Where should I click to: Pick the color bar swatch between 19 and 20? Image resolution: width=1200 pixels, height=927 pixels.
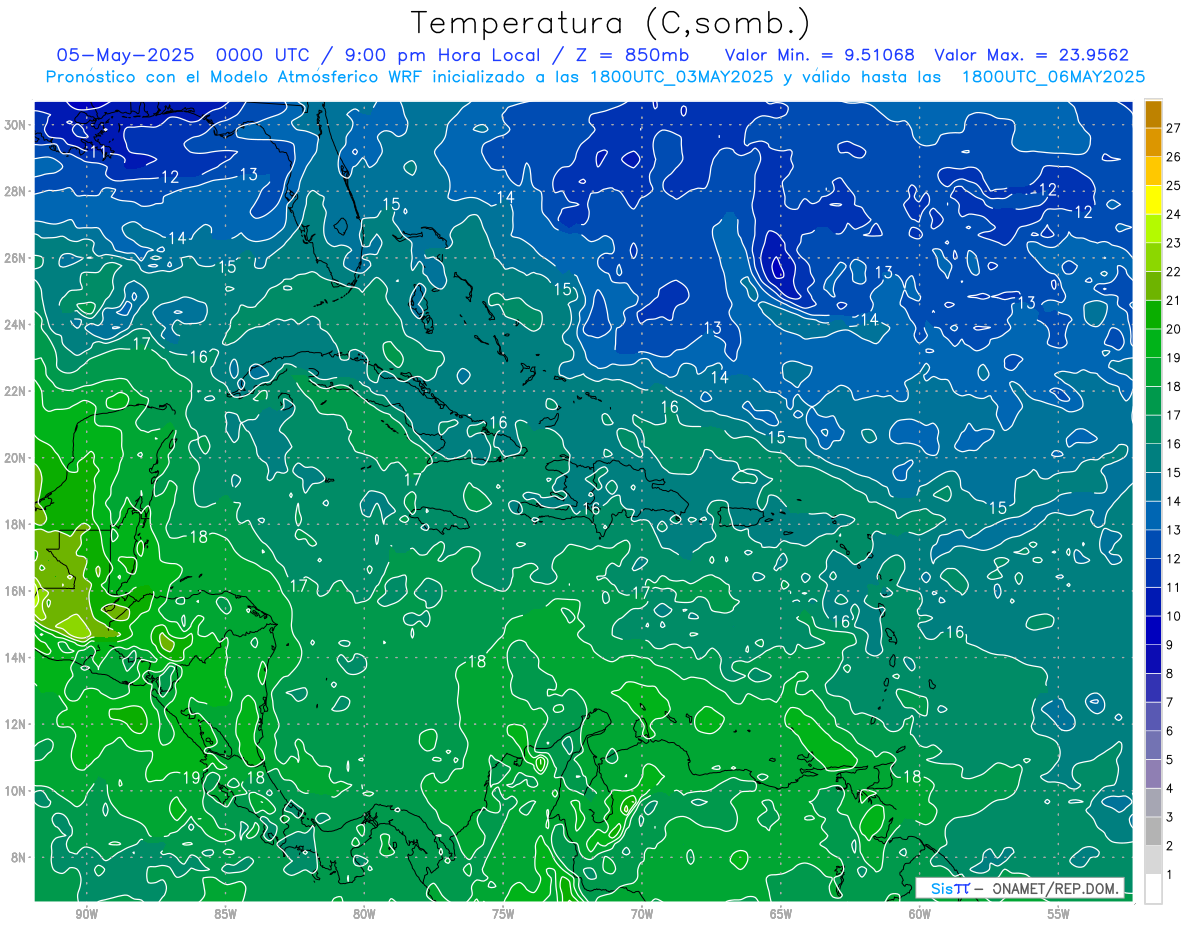(x=1154, y=343)
